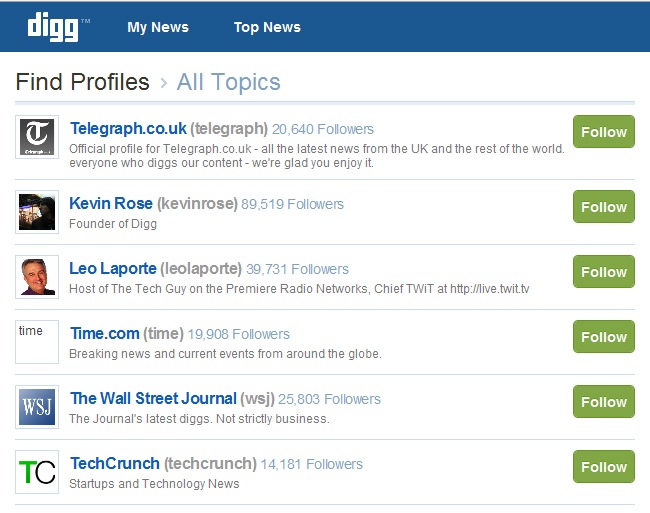This screenshot has height=513, width=650.
Task: Follow the Time.com profile
Action: (x=603, y=337)
